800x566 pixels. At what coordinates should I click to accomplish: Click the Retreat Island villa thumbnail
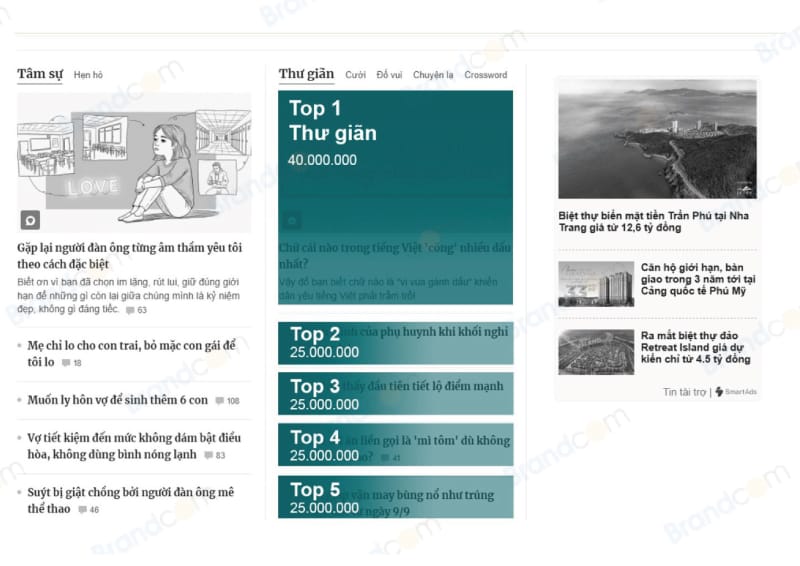pos(595,352)
